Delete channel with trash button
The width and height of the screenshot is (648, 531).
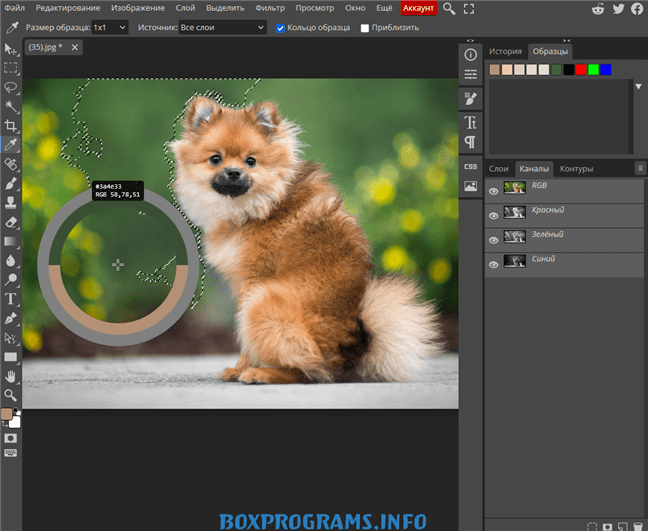click(x=638, y=526)
